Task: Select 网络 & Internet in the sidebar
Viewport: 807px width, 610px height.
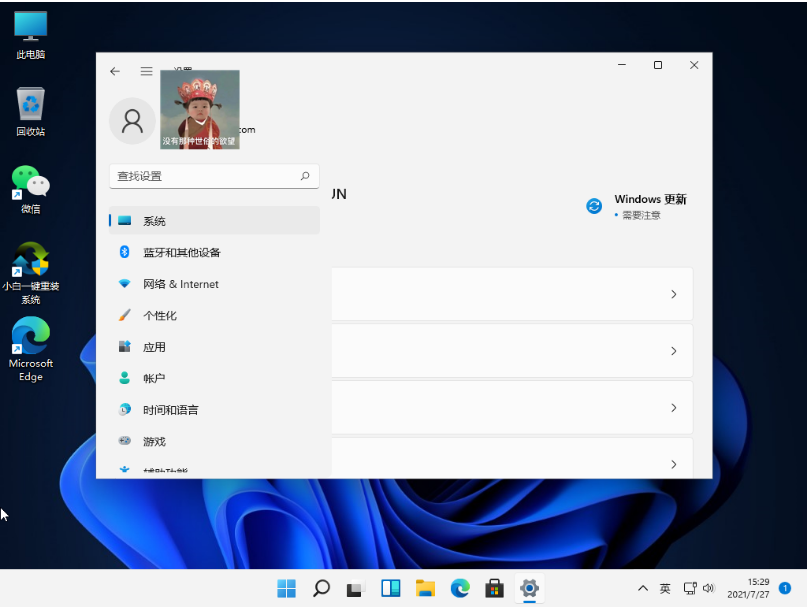Action: click(180, 284)
